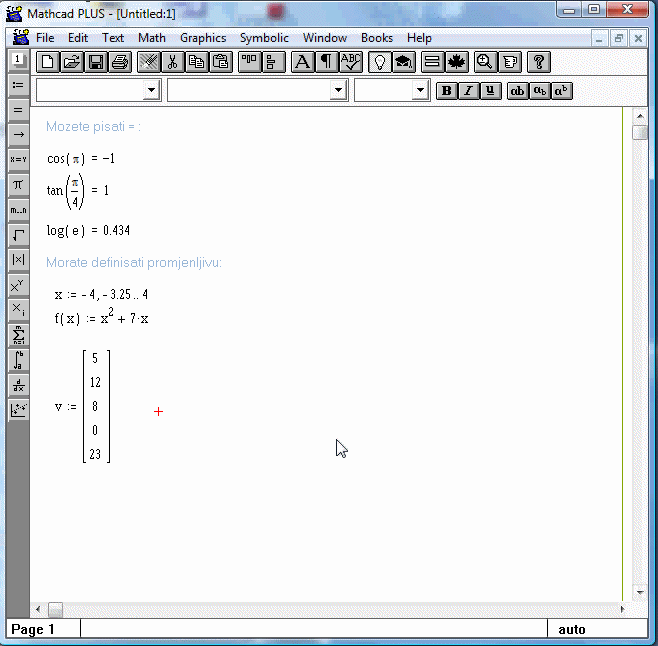The image size is (658, 646).
Task: Toggle bold text formatting
Action: (447, 91)
